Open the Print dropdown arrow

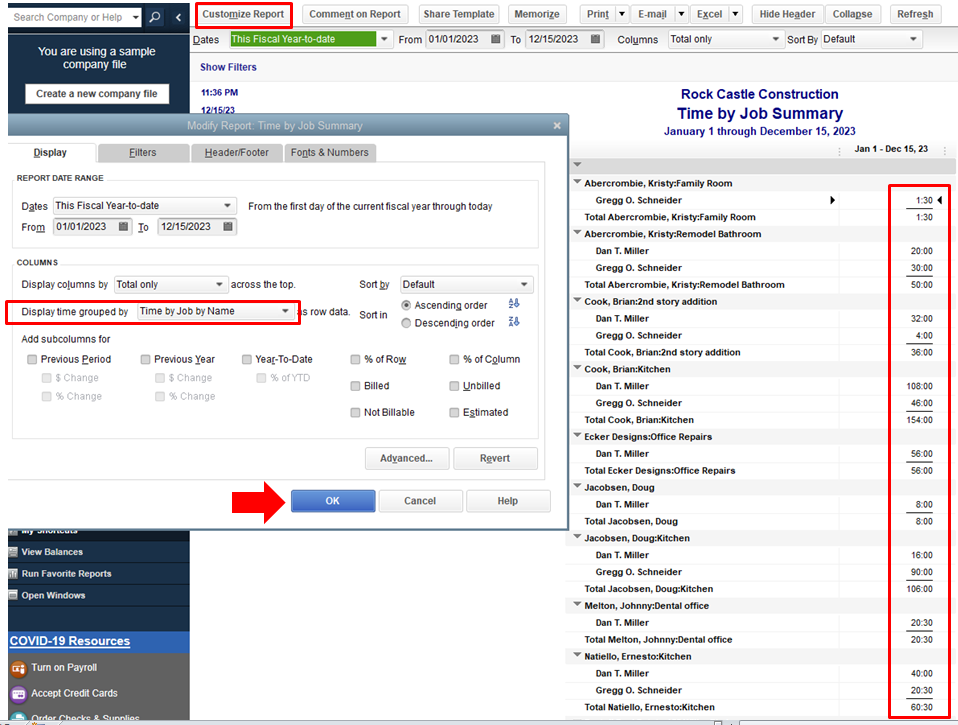pos(622,14)
